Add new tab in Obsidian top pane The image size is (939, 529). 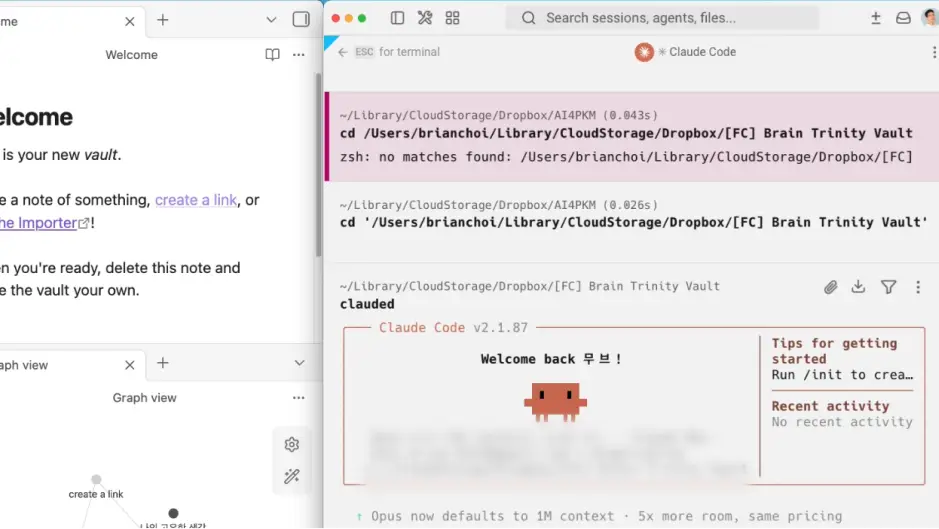pos(162,20)
